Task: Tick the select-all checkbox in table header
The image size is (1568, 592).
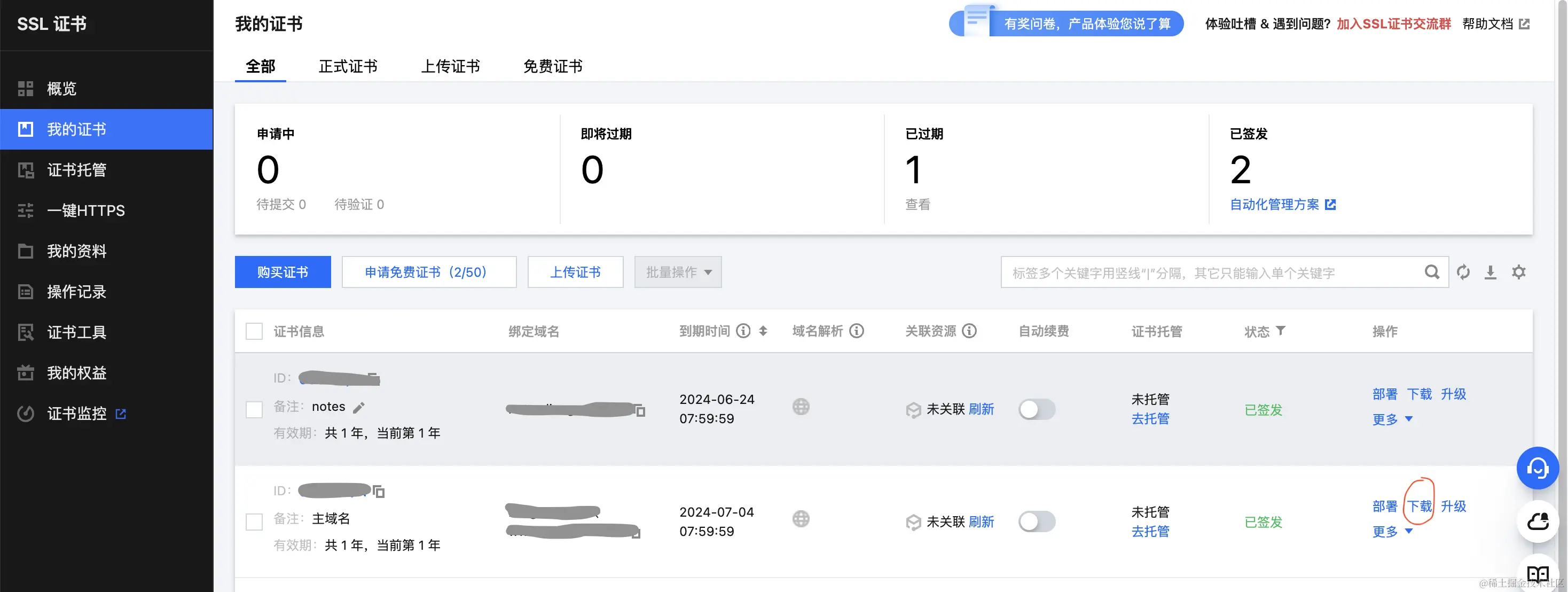Action: tap(254, 331)
